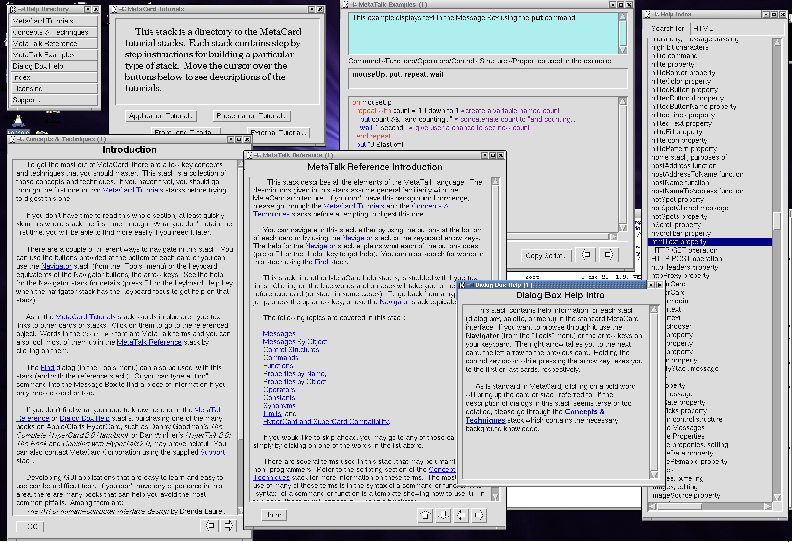Click the left arrow icon in MetaTalk Reference
The width and height of the screenshot is (792, 542).
pos(461,515)
